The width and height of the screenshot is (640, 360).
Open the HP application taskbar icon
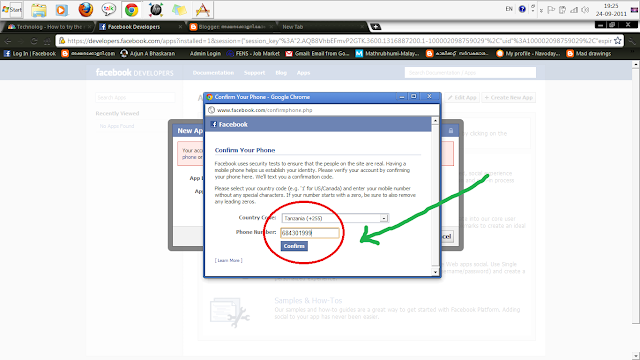click(156, 10)
